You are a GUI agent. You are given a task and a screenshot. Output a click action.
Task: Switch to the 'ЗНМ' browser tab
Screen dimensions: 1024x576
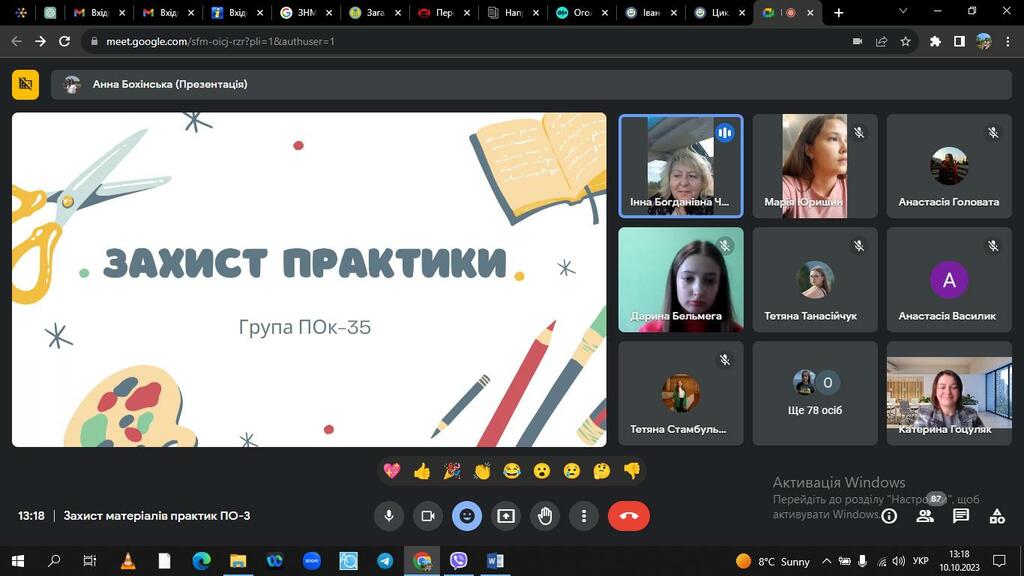(x=299, y=13)
